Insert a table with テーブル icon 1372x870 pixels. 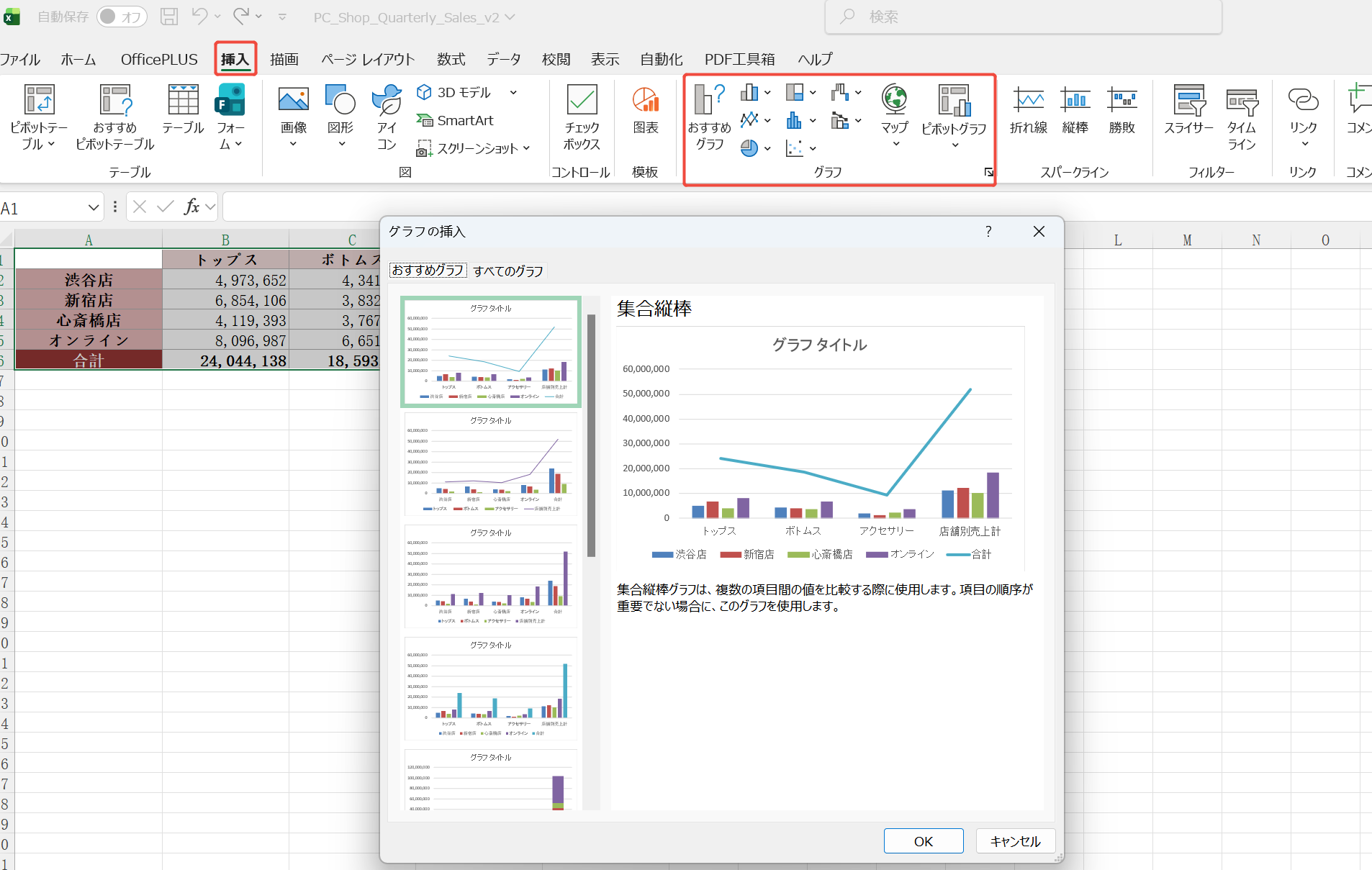183,110
